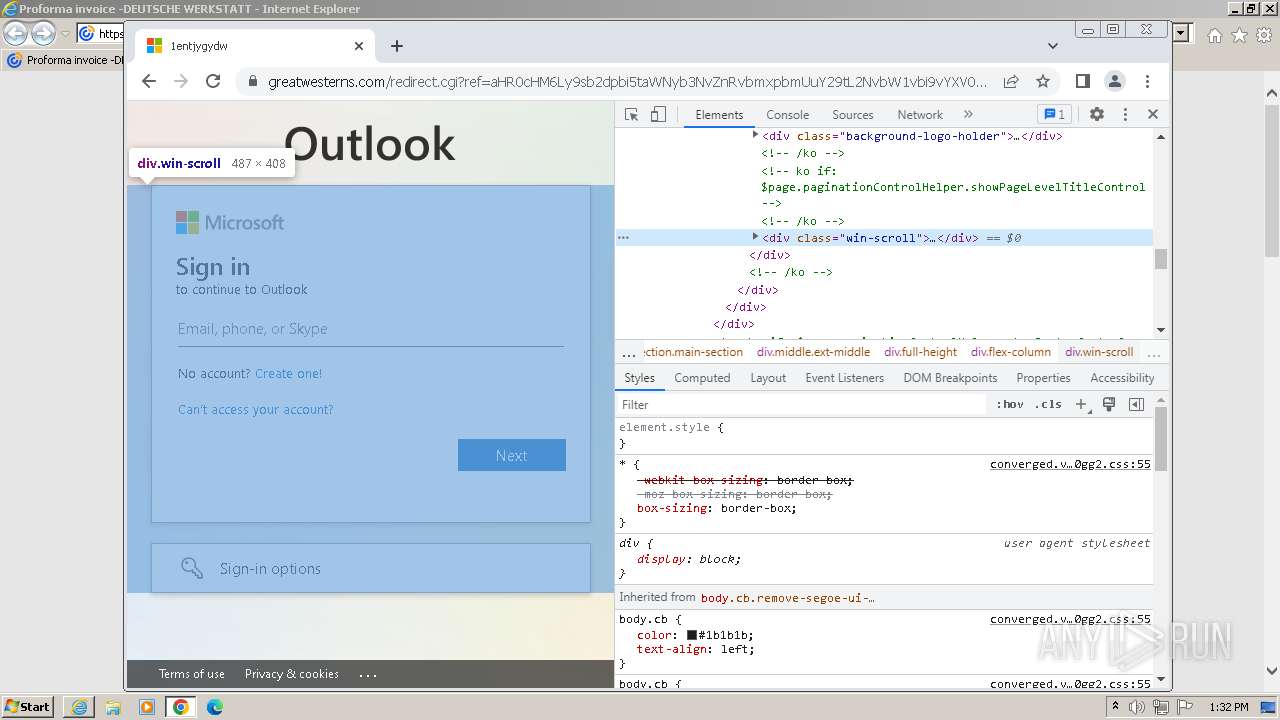This screenshot has width=1280, height=720.
Task: Close the DevTools panel
Action: (1153, 114)
